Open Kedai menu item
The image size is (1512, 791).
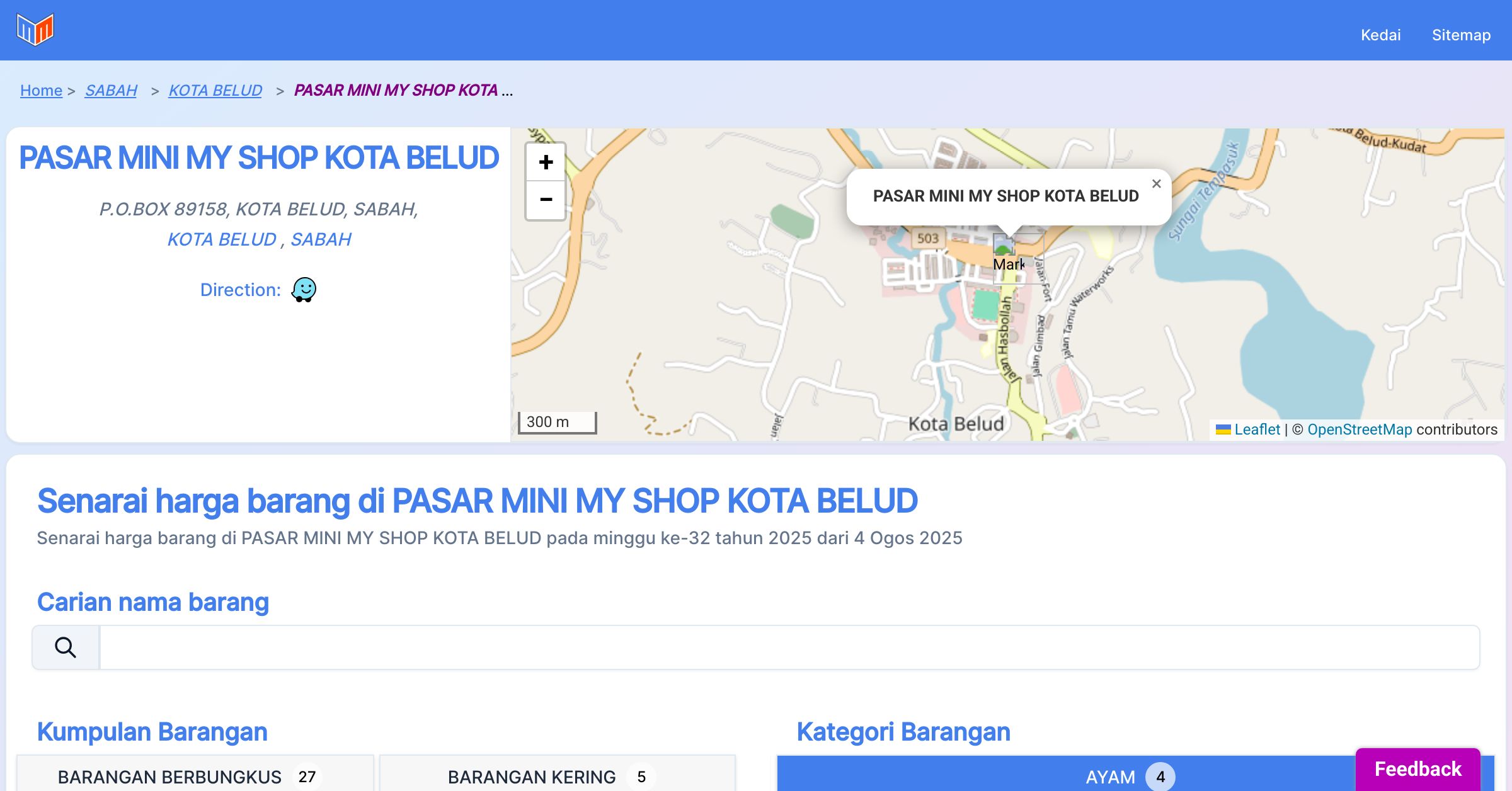point(1380,35)
